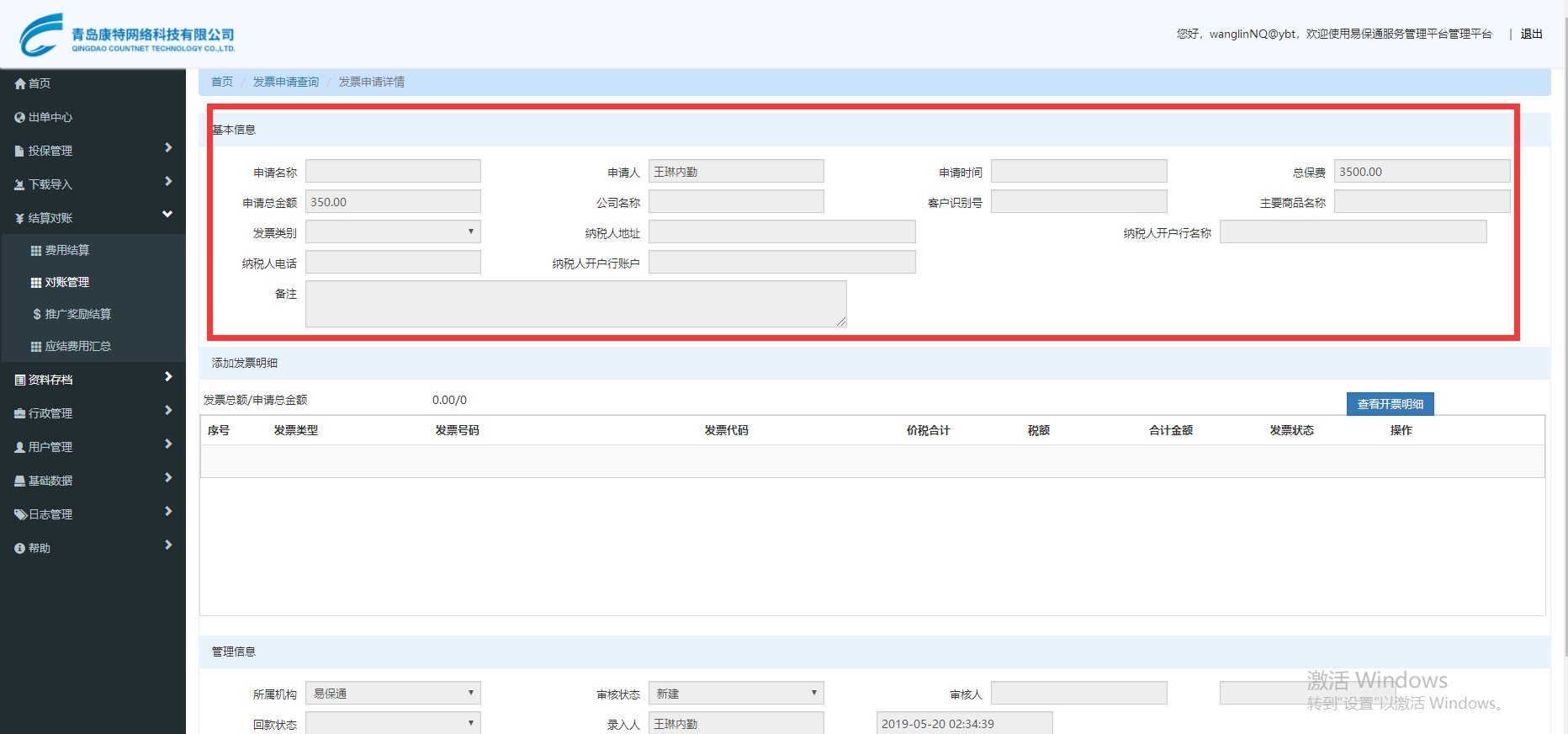This screenshot has height=734, width=1568.
Task: Select the grid icon next to 应结费用汇总
Action: [36, 346]
